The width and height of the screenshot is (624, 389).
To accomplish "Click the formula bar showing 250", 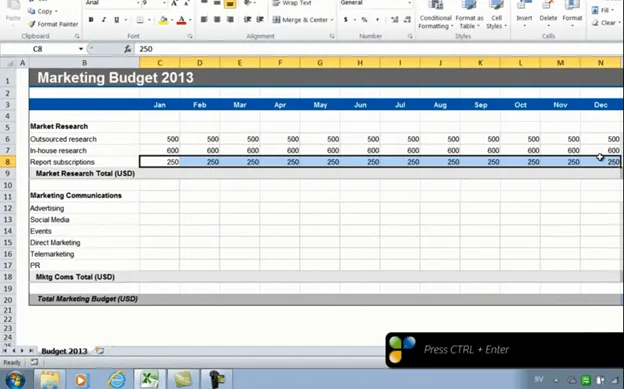I will coord(380,49).
